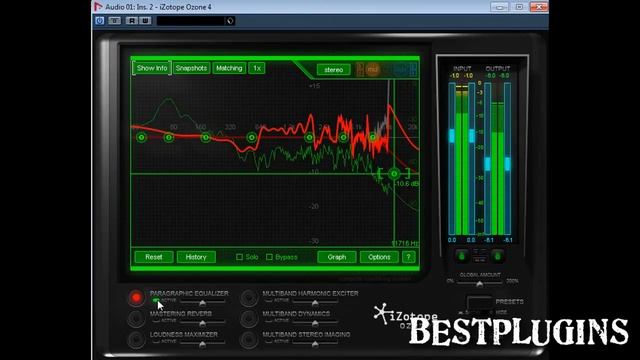Toggle Paragraphic Equalizer Active switch
The height and width of the screenshot is (360, 640).
point(156,300)
